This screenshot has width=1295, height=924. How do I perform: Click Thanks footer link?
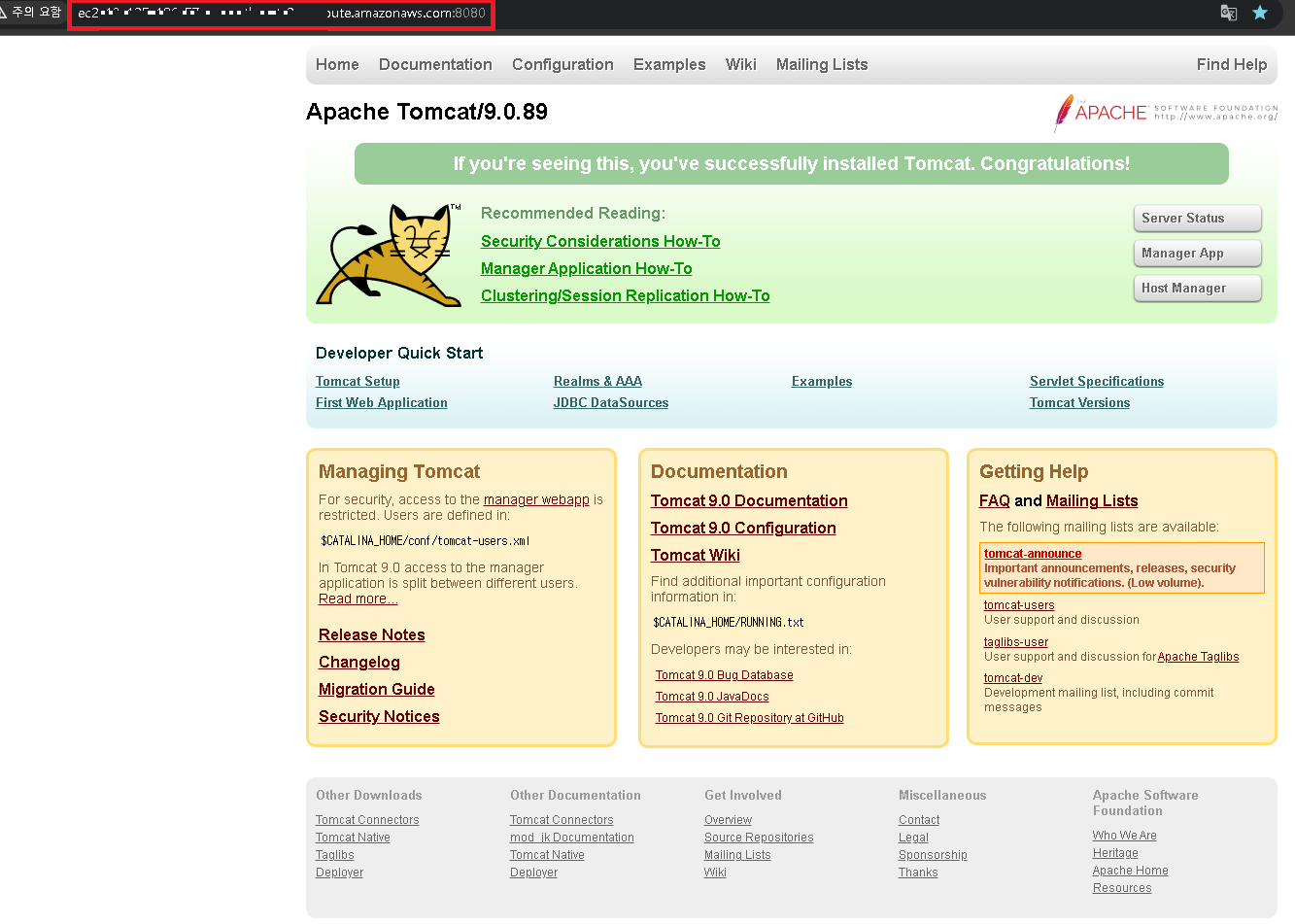(x=918, y=873)
